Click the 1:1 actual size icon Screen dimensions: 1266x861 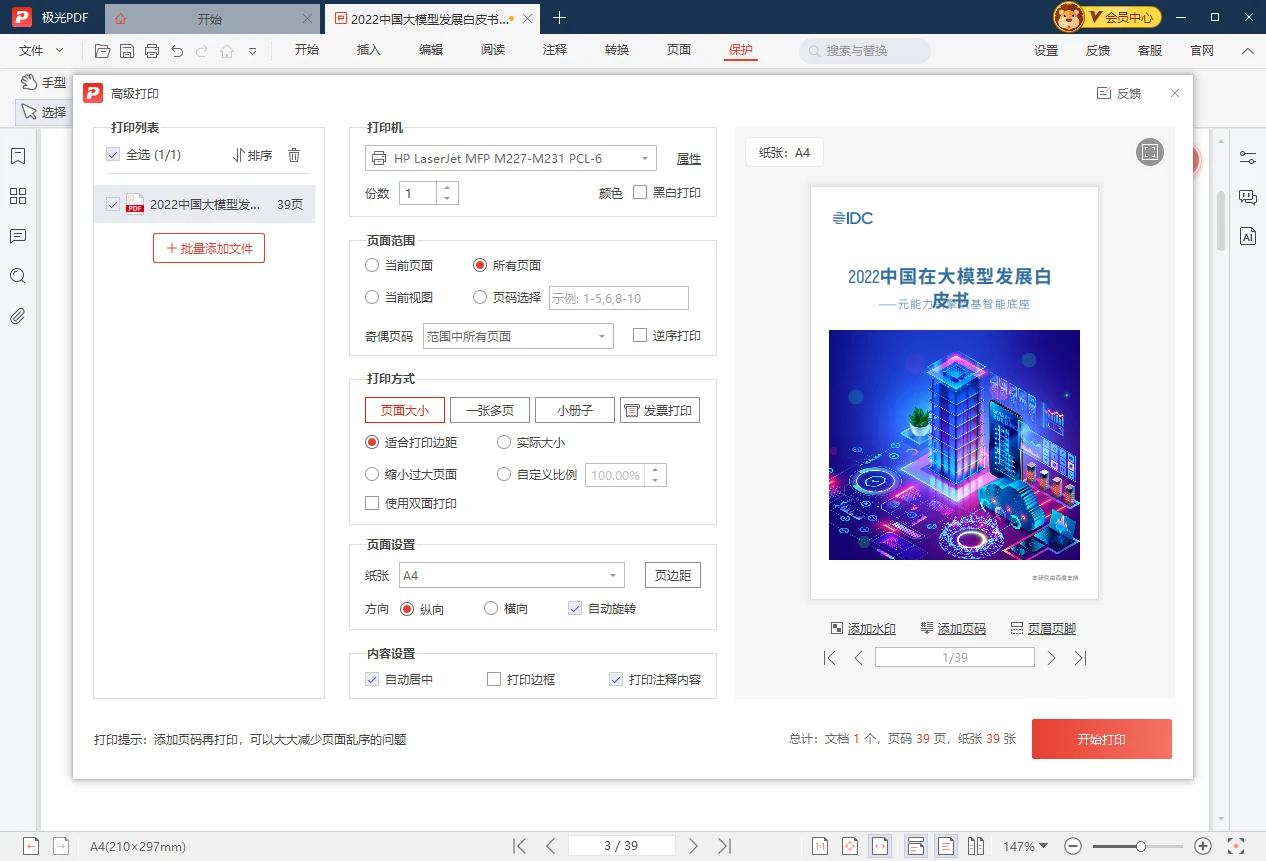click(x=820, y=846)
